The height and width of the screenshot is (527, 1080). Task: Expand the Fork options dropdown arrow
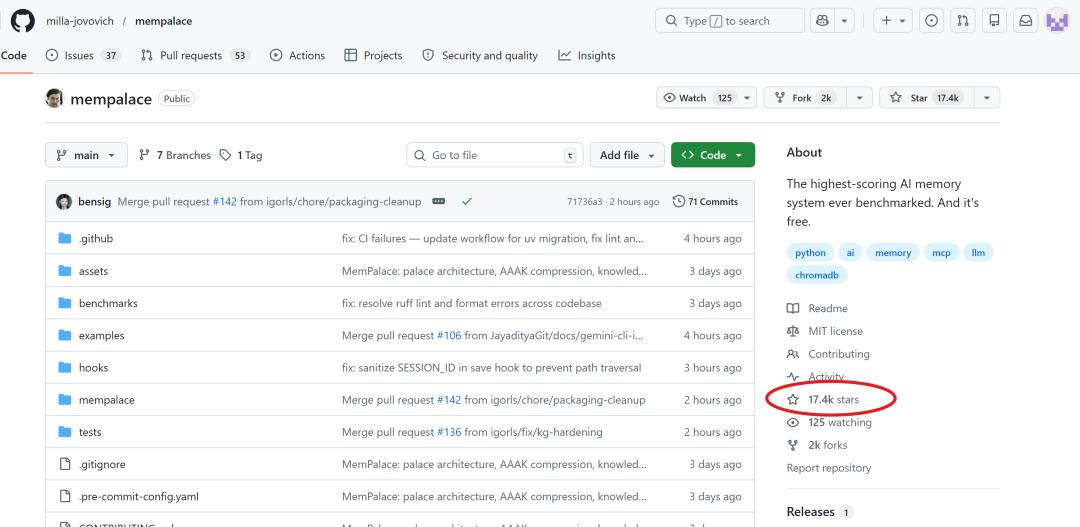[857, 98]
